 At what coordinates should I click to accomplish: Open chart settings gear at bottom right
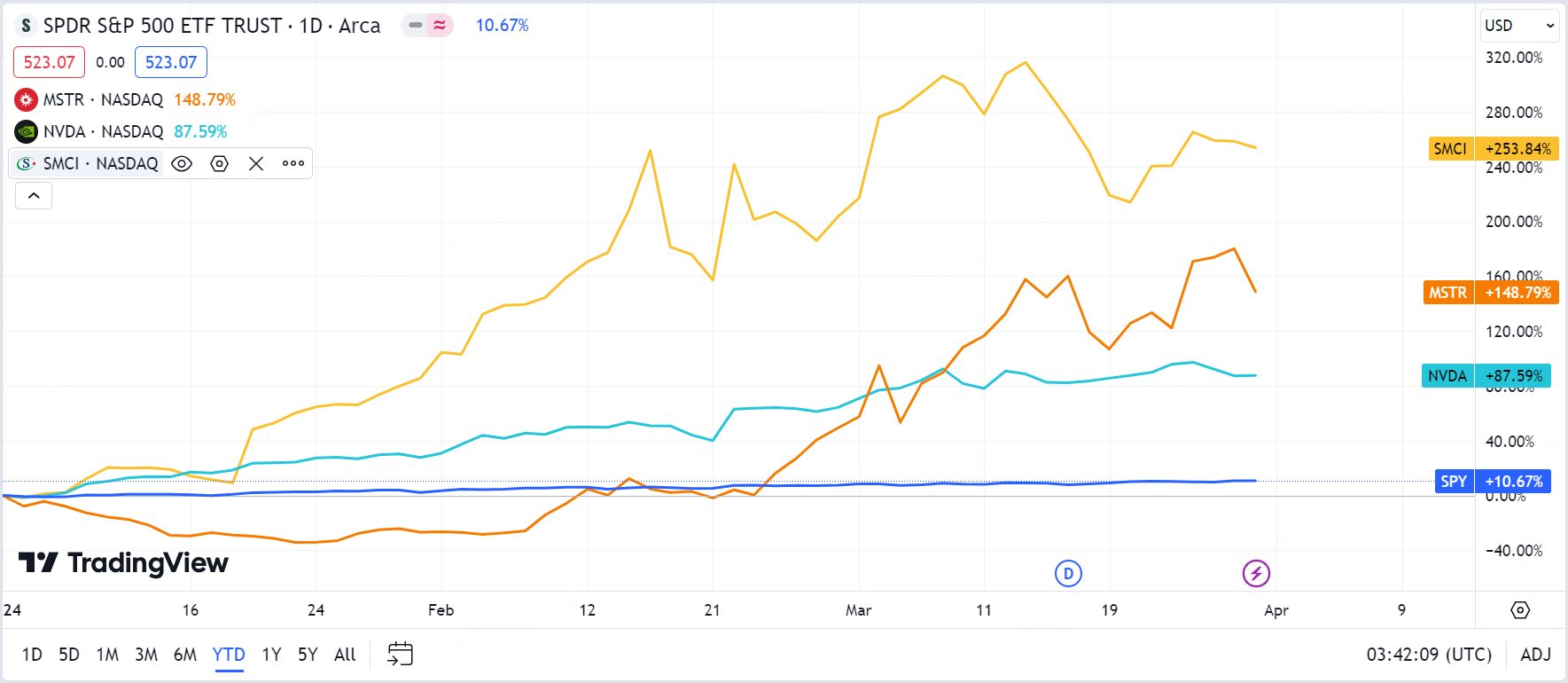(x=1520, y=610)
